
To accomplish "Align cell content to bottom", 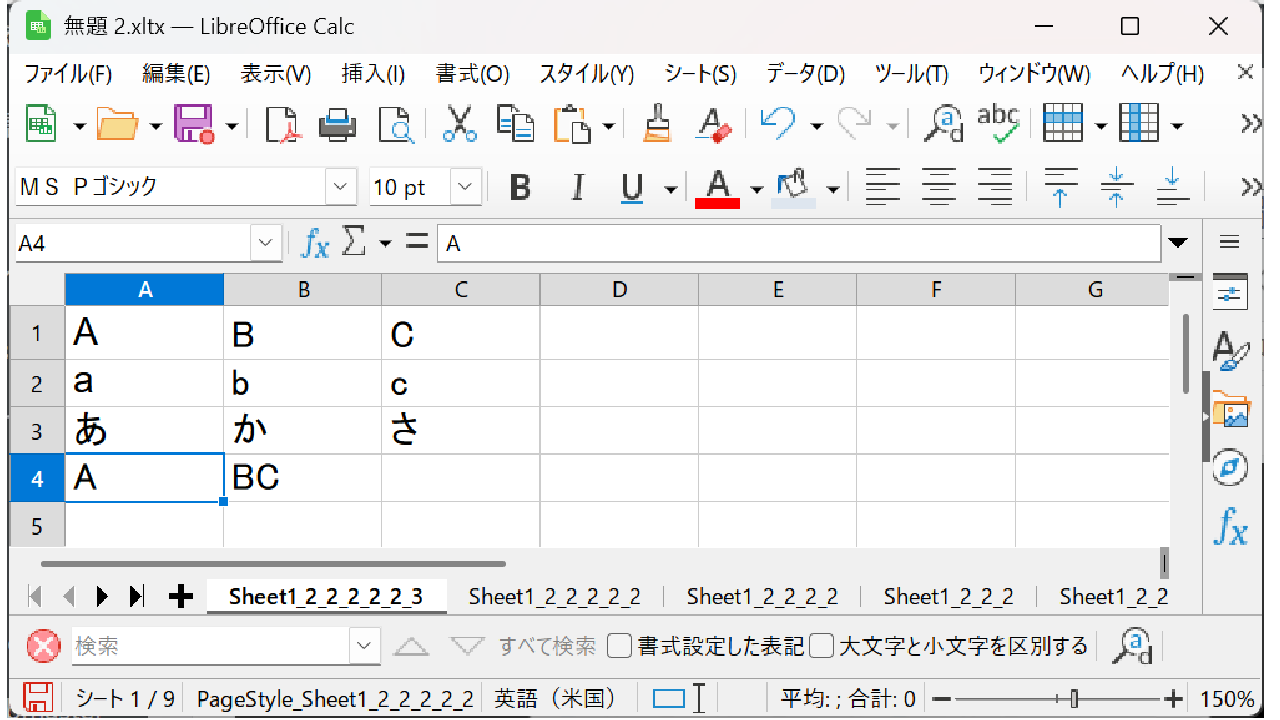I will click(x=1172, y=187).
